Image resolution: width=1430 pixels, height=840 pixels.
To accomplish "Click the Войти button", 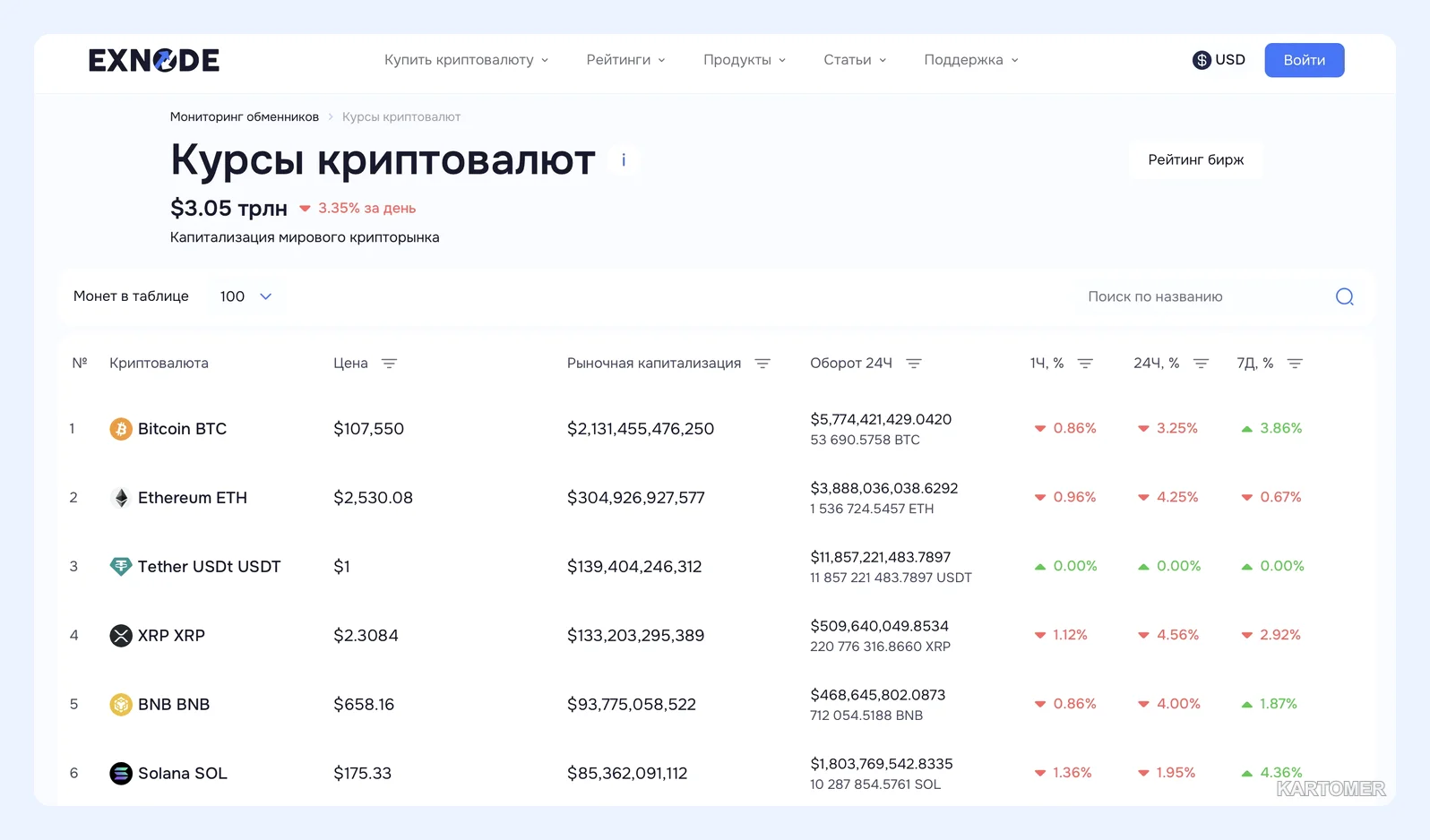I will (1305, 60).
